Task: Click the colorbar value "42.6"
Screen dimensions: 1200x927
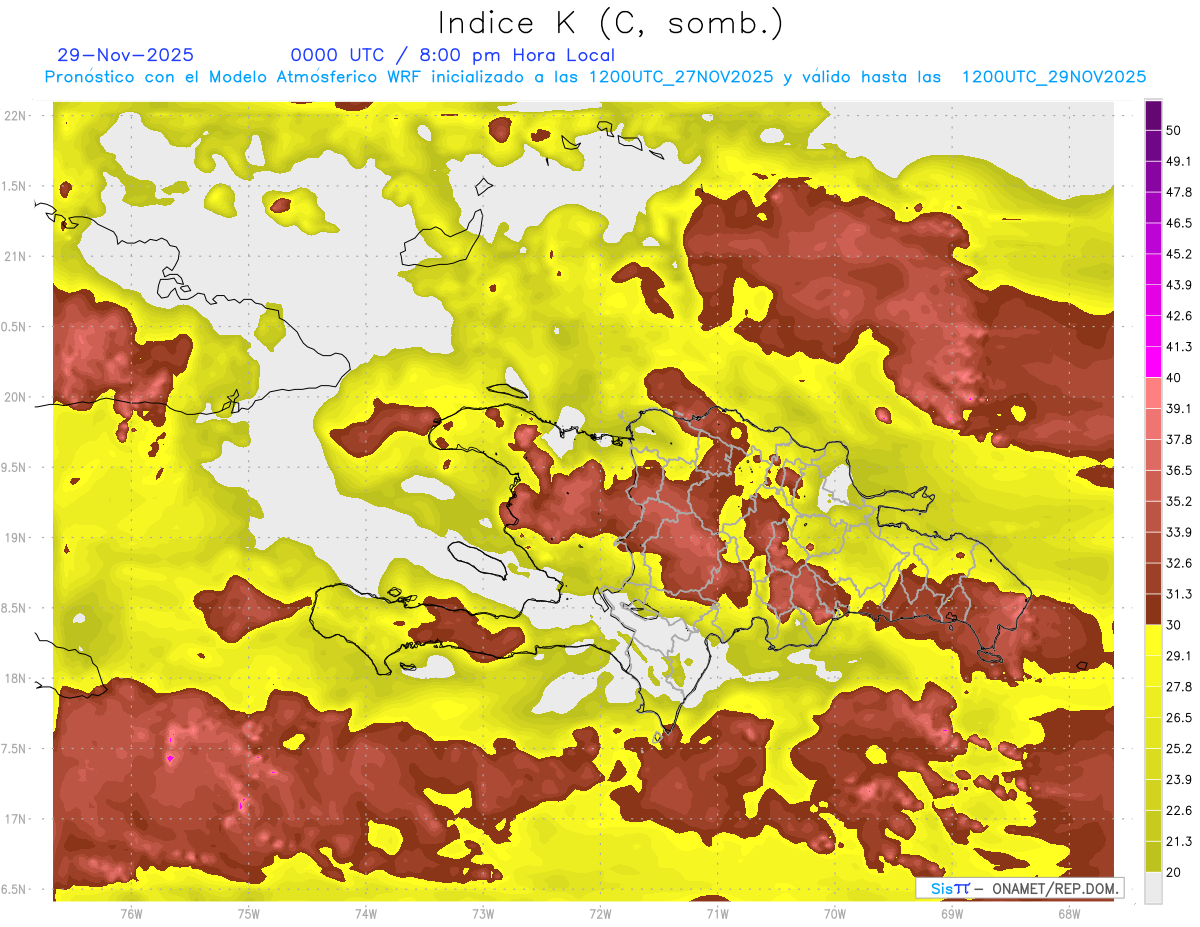Action: tap(1179, 316)
